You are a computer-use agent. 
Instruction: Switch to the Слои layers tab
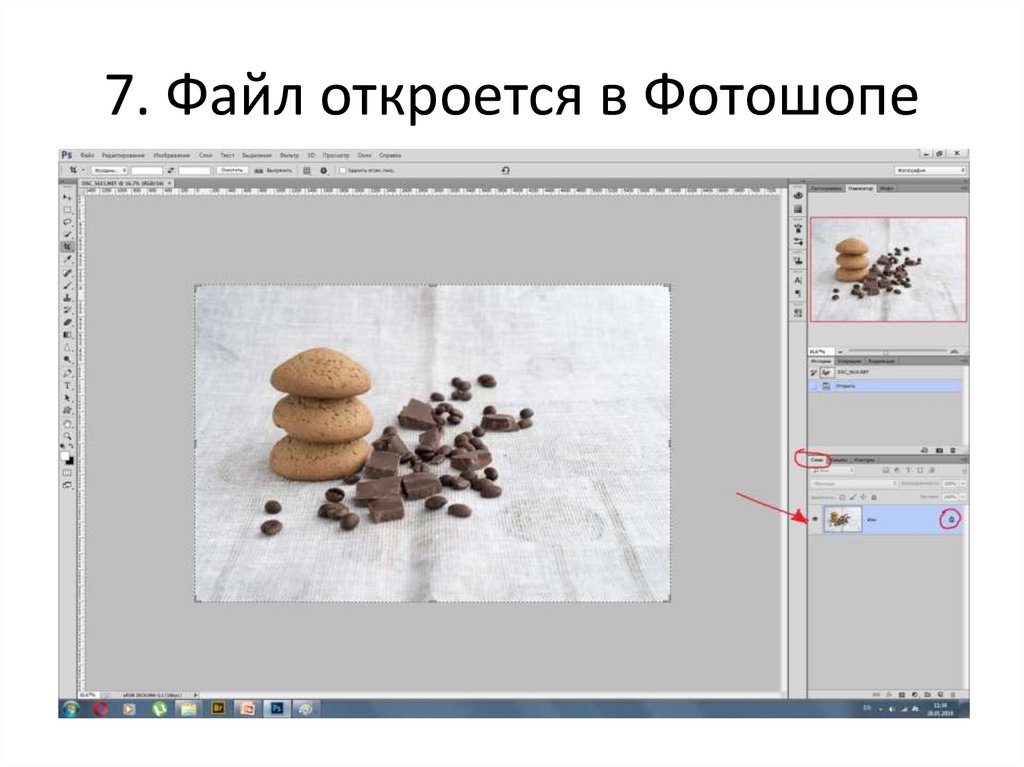(x=817, y=460)
